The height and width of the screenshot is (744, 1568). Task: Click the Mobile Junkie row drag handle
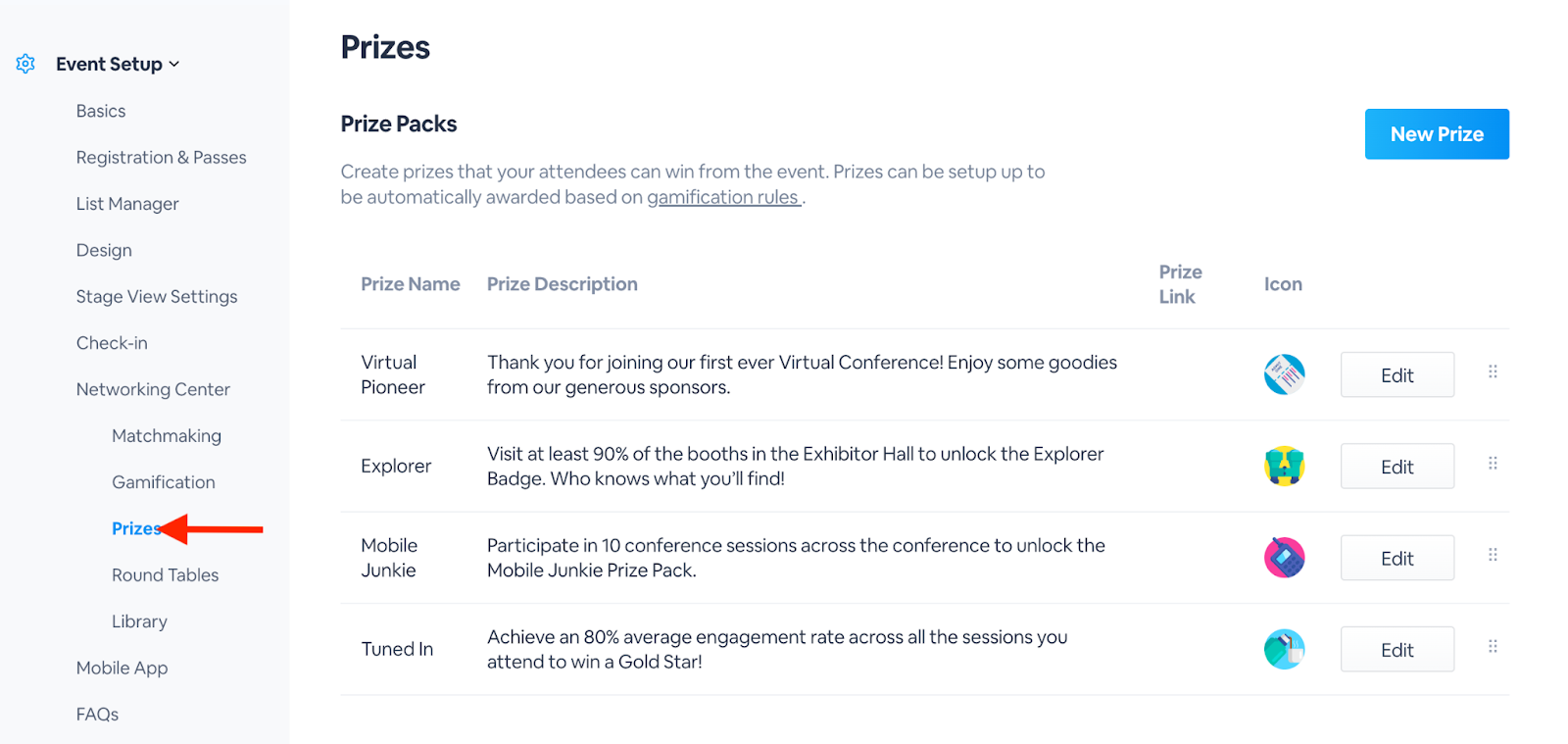pyautogui.click(x=1493, y=555)
